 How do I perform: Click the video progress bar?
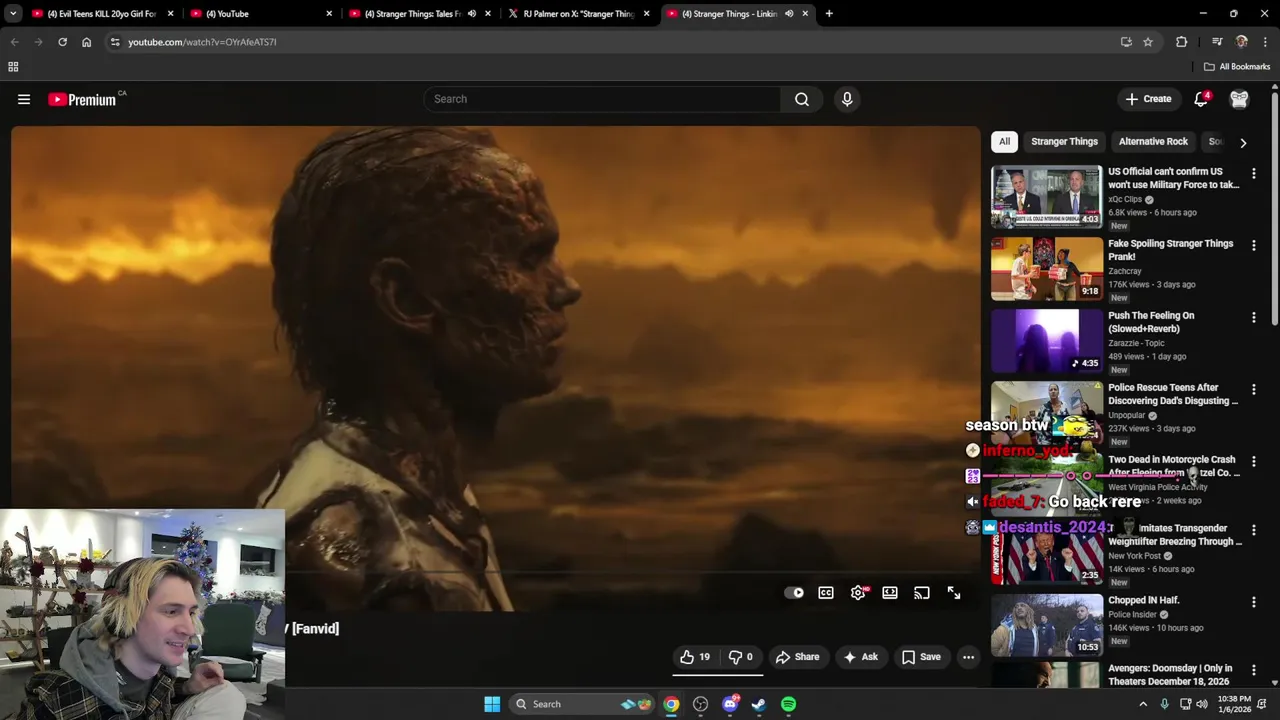[629, 574]
